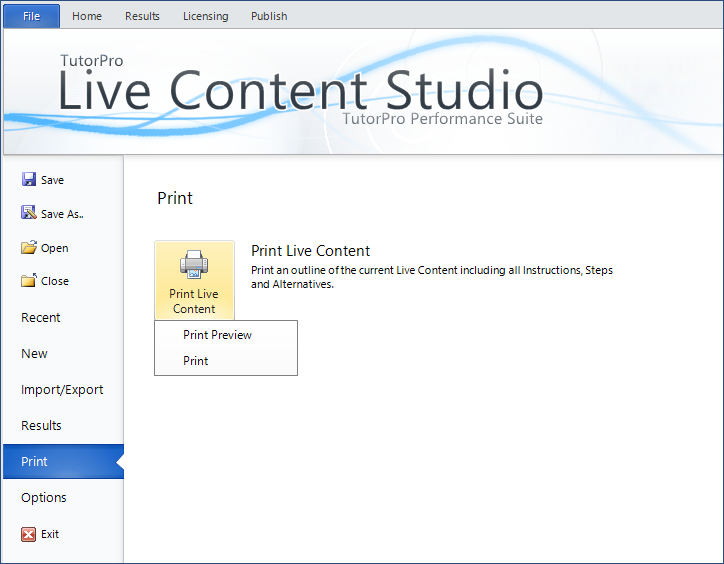Open Import/Export in the sidebar
The height and width of the screenshot is (564, 724).
[62, 390]
